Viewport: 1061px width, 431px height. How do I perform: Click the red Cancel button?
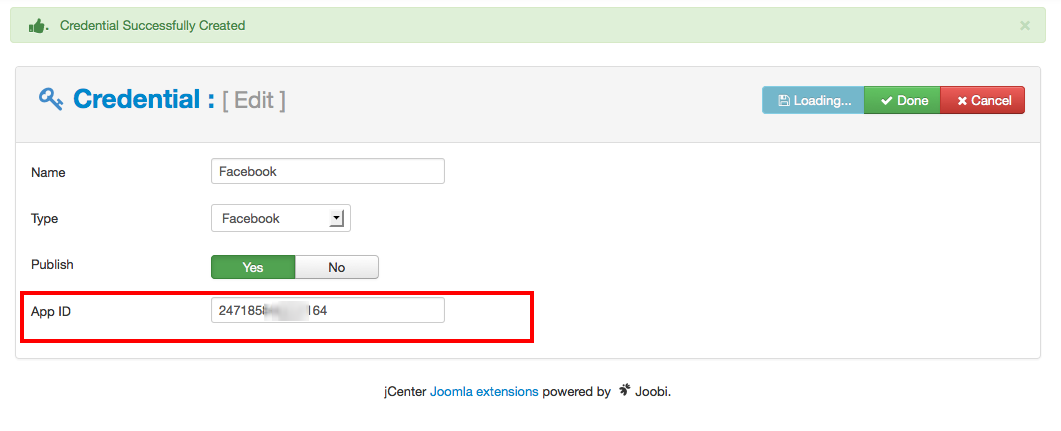[983, 100]
